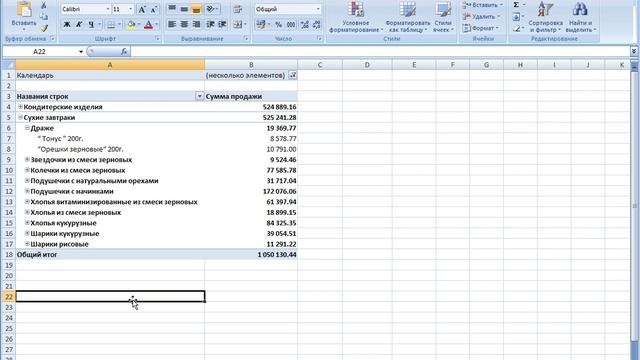The height and width of the screenshot is (360, 640).
Task: Click the cell borders icon
Action: pyautogui.click(x=111, y=25)
